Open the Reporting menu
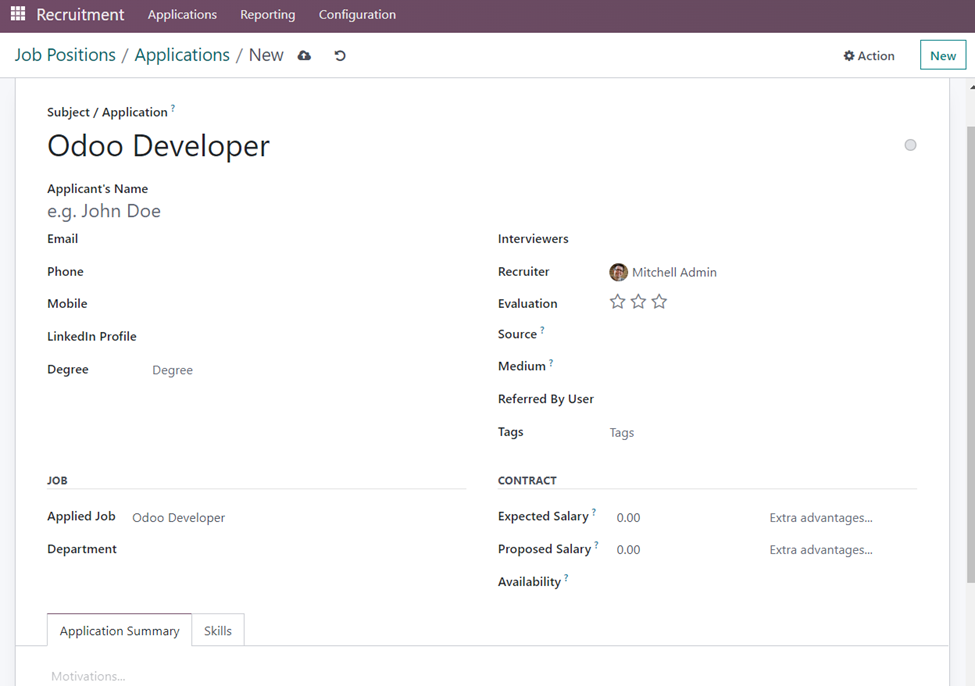 [x=267, y=15]
